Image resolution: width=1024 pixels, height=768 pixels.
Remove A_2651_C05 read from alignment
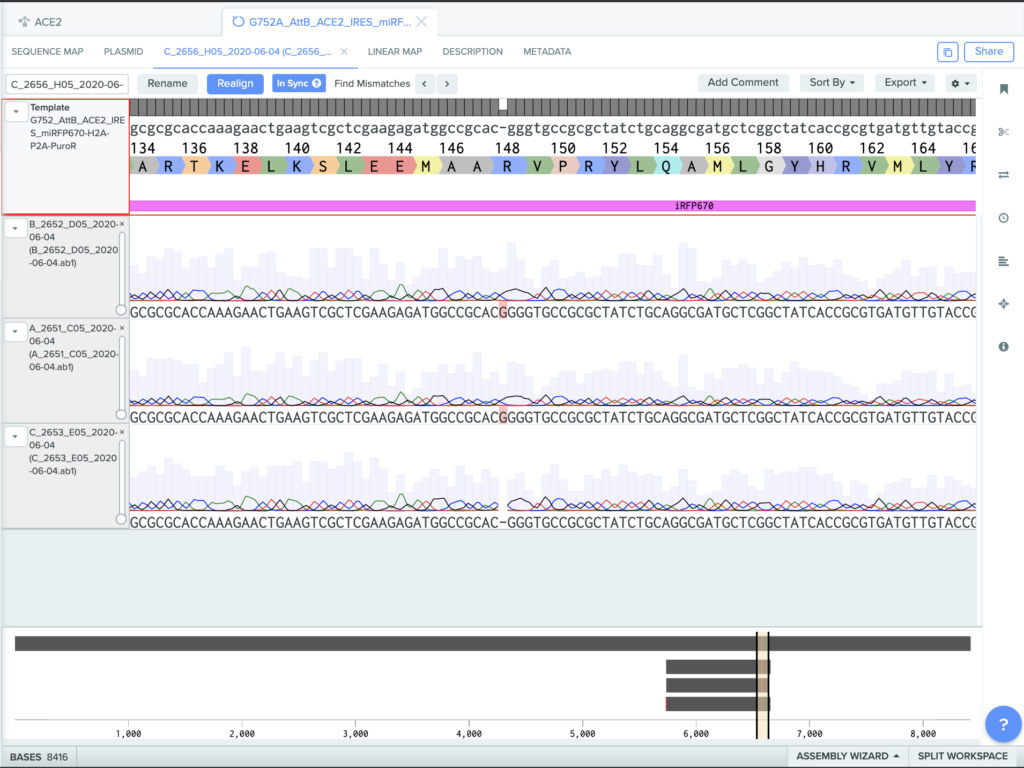[x=122, y=328]
